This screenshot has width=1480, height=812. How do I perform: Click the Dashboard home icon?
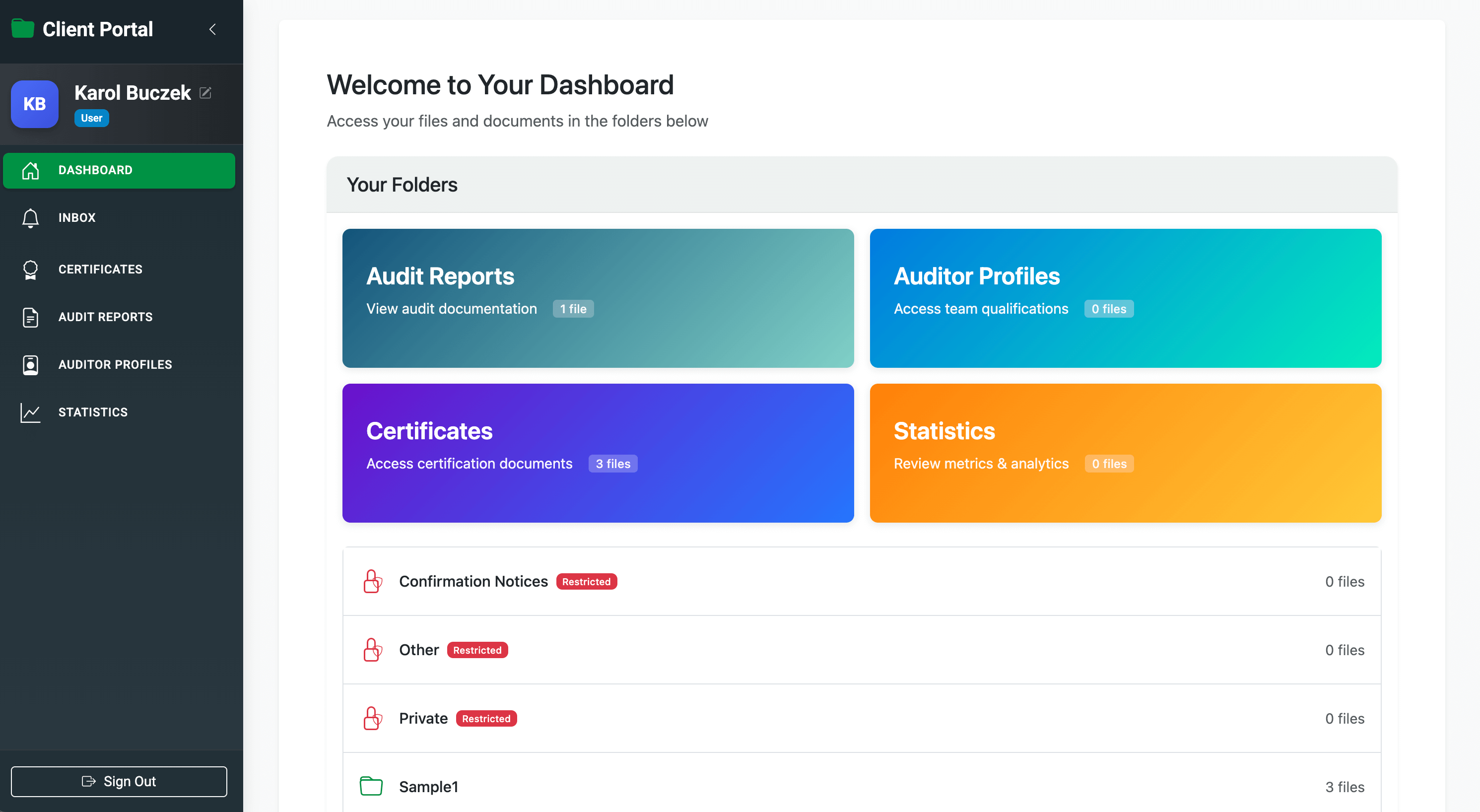pyautogui.click(x=30, y=170)
